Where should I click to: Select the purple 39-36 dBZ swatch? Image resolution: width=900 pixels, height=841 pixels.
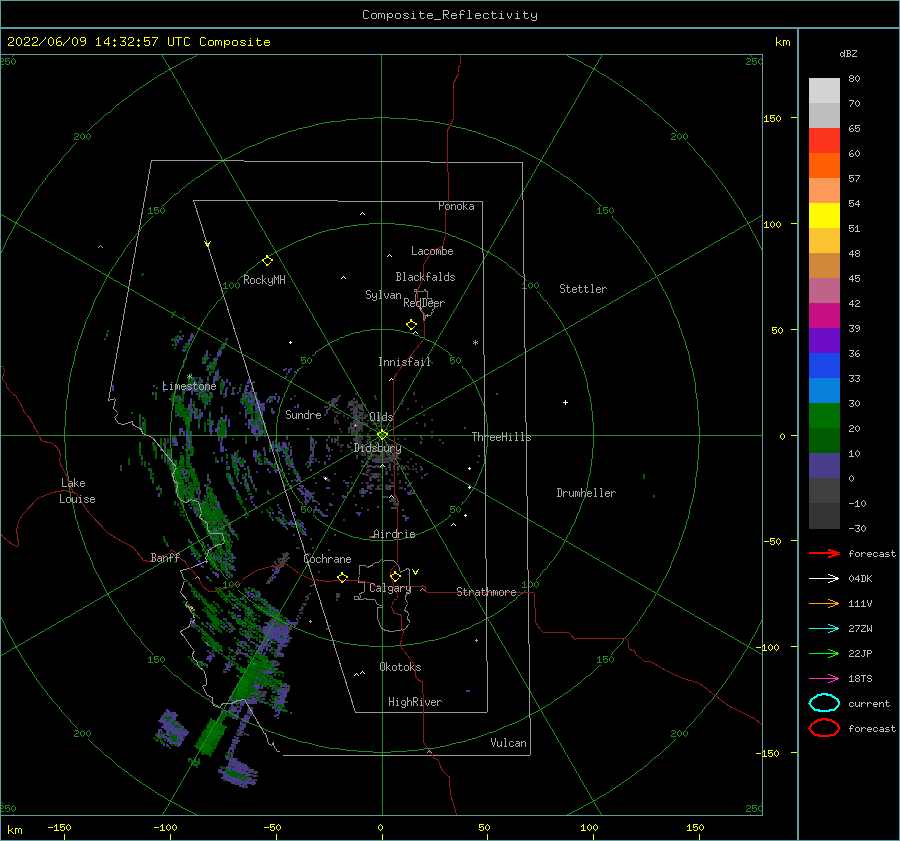tap(824, 341)
